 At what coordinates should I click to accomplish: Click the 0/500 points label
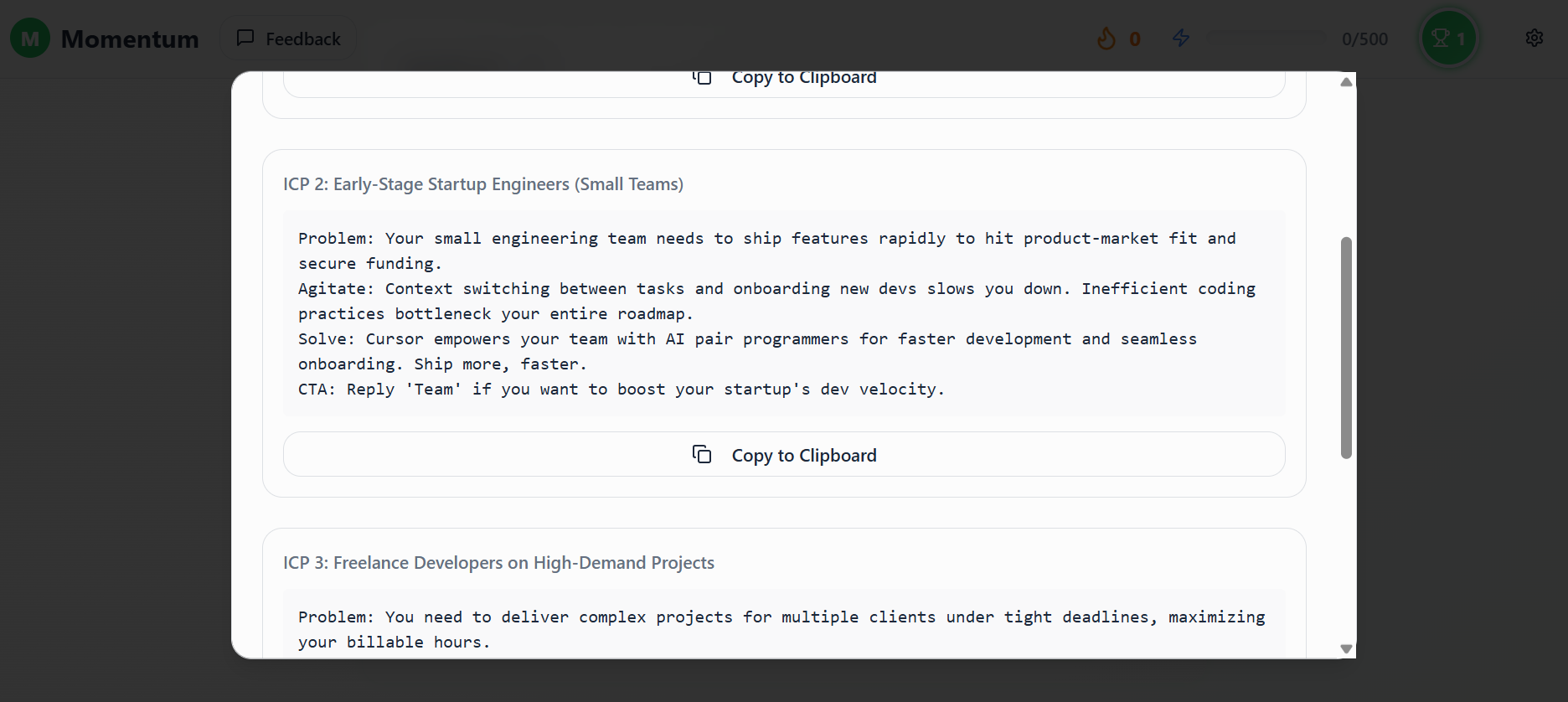[1364, 39]
